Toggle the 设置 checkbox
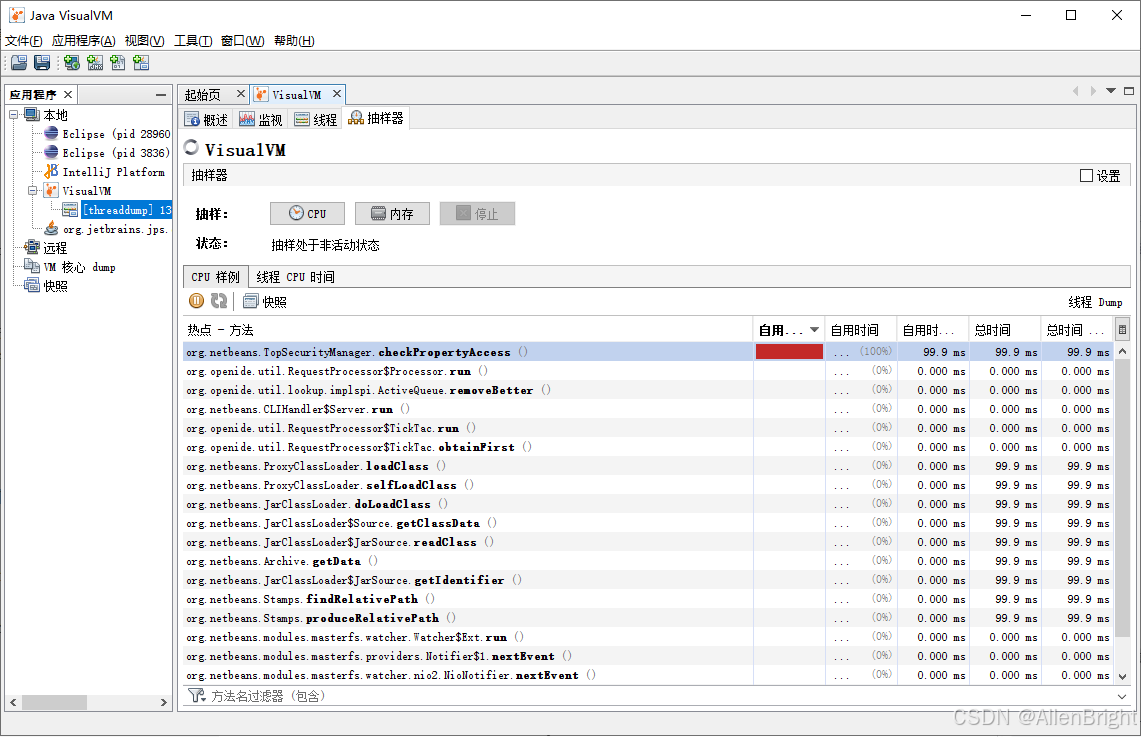The height and width of the screenshot is (737, 1141). [x=1086, y=175]
